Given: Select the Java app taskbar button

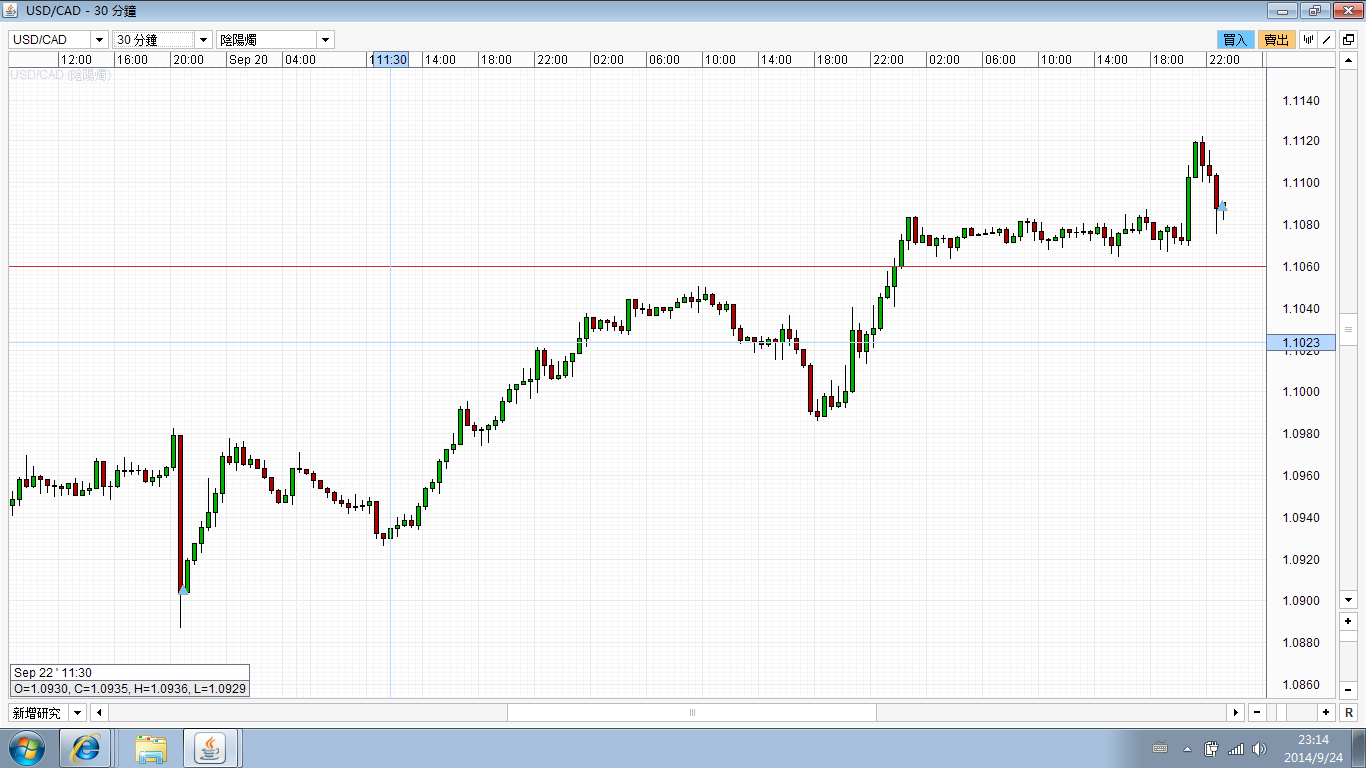Looking at the screenshot, I should click(x=212, y=748).
